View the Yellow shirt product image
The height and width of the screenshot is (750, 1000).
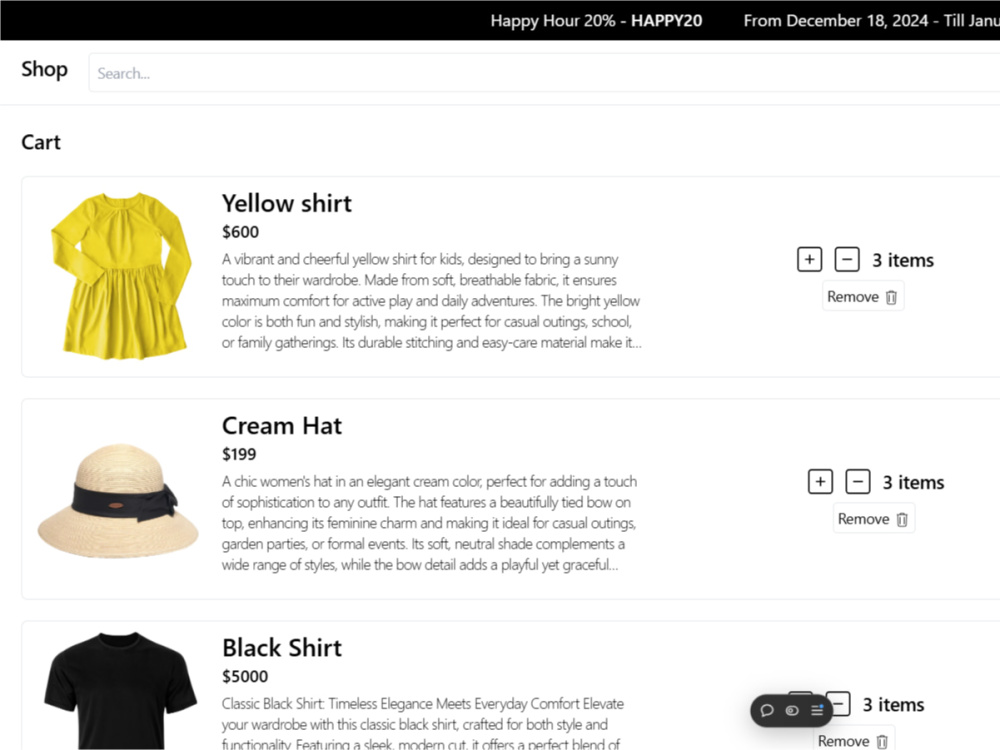(120, 275)
